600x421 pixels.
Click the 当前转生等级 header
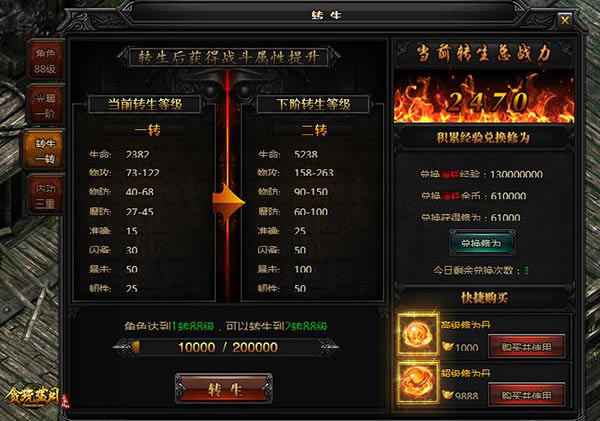pos(145,104)
